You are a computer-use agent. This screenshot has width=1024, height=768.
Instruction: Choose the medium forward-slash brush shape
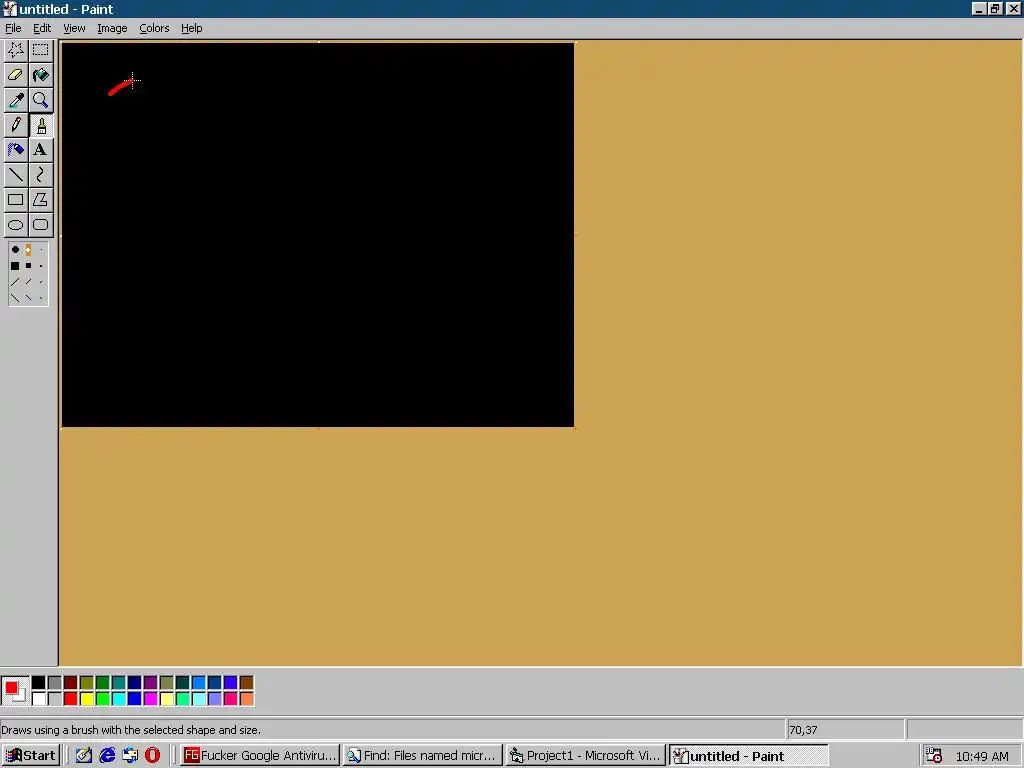(x=28, y=281)
